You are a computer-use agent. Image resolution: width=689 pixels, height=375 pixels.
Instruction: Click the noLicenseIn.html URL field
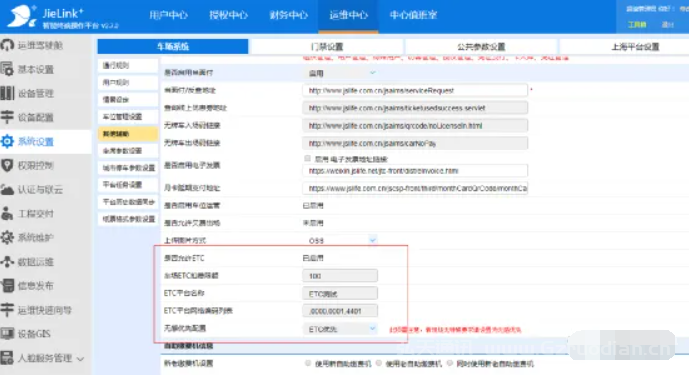coord(415,126)
